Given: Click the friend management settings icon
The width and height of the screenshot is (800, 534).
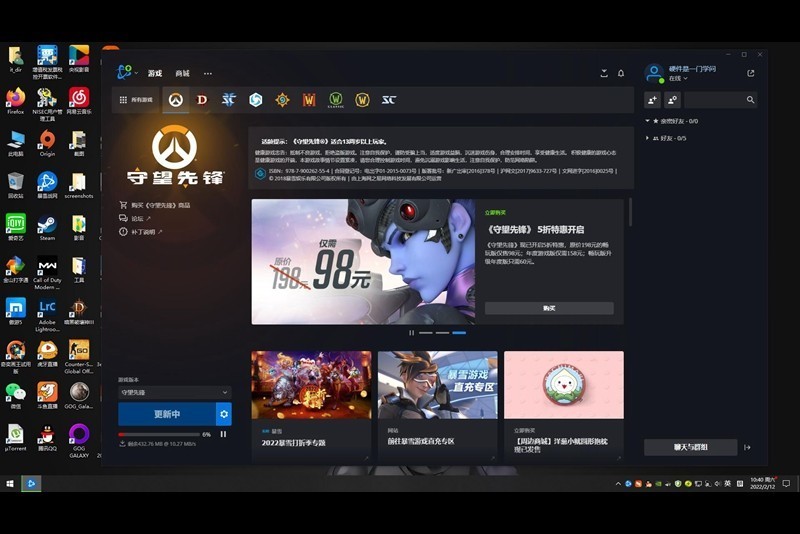Looking at the screenshot, I should click(672, 100).
